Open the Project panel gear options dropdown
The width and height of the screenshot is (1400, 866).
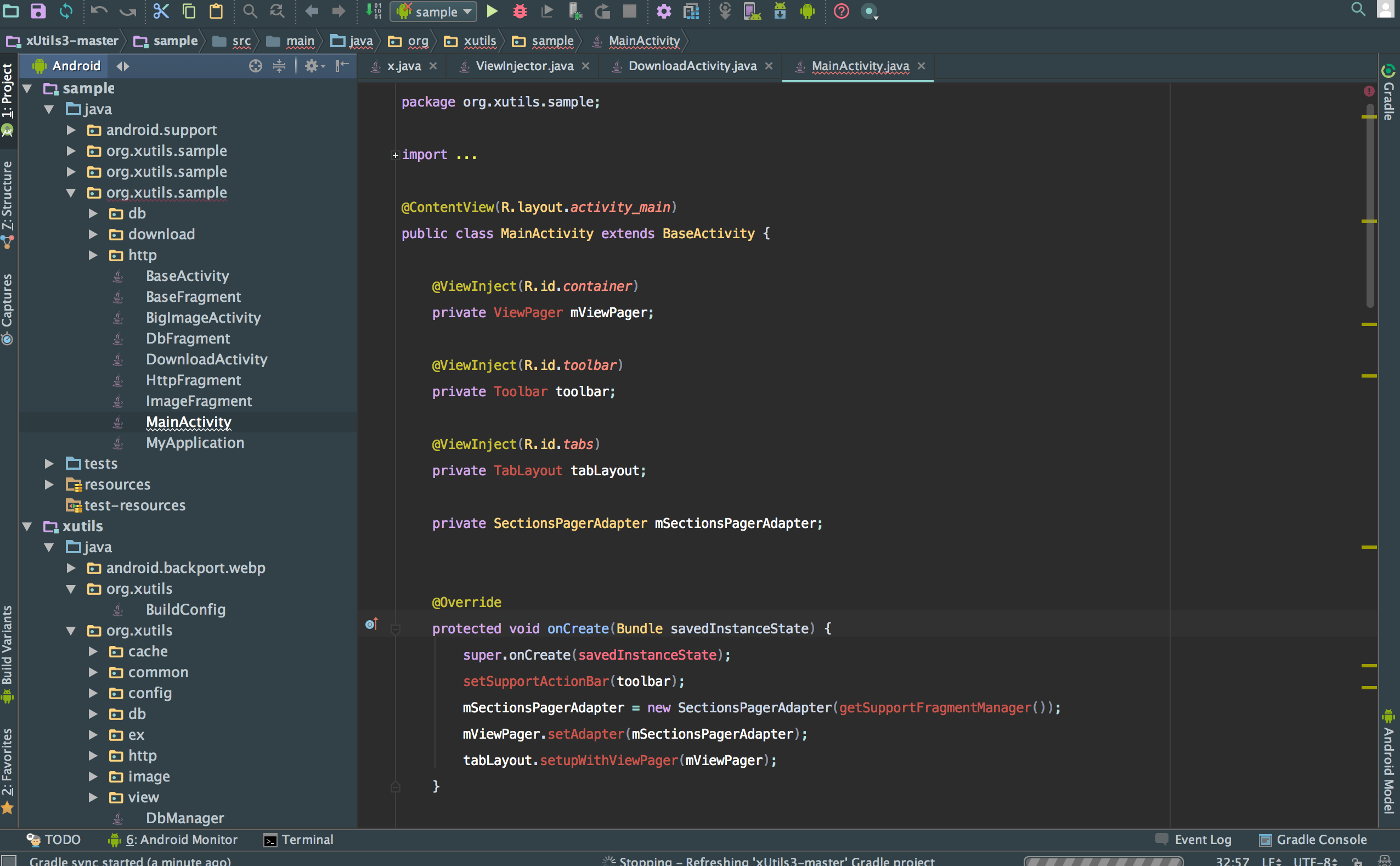[x=314, y=66]
